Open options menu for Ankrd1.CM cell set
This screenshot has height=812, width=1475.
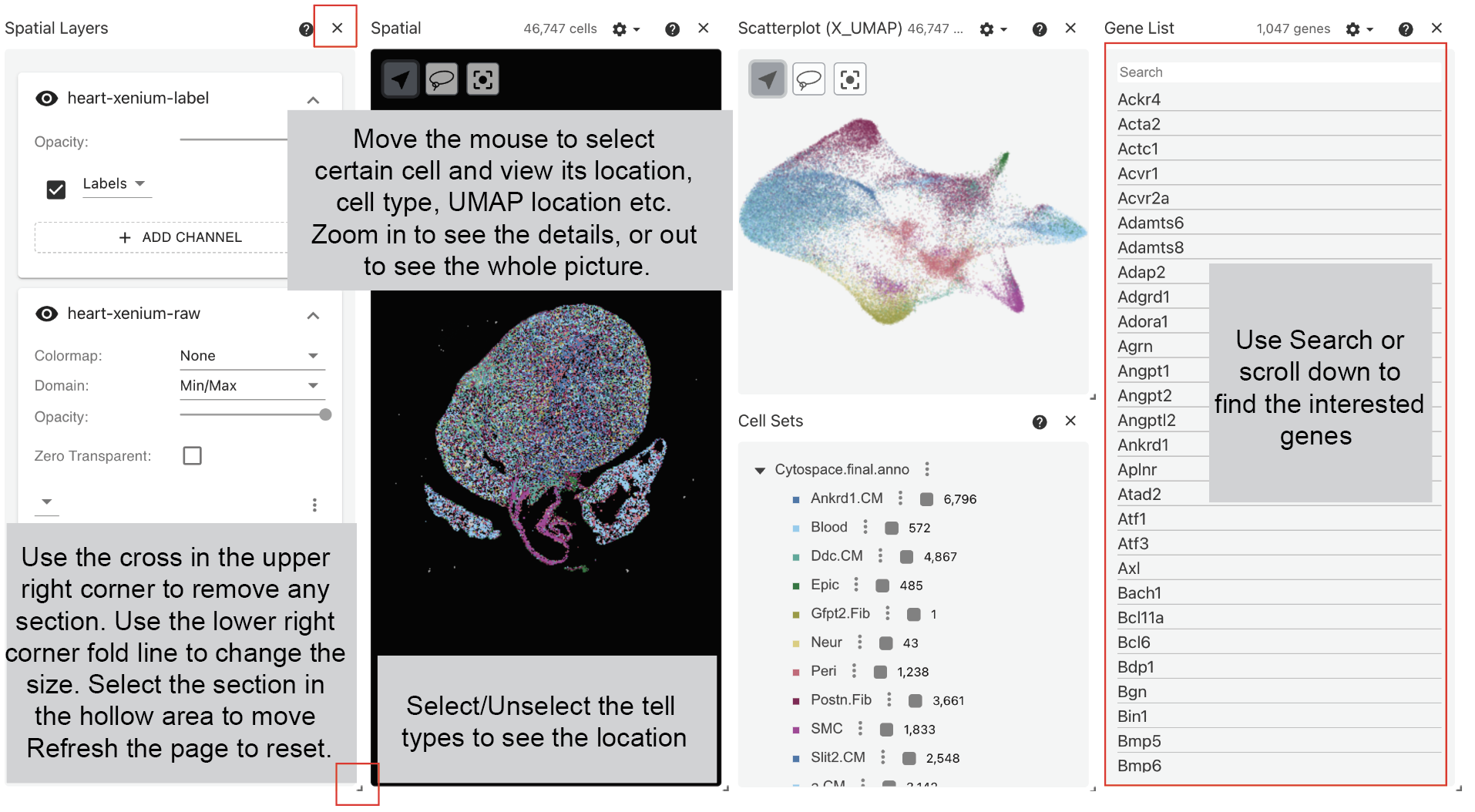(x=900, y=498)
